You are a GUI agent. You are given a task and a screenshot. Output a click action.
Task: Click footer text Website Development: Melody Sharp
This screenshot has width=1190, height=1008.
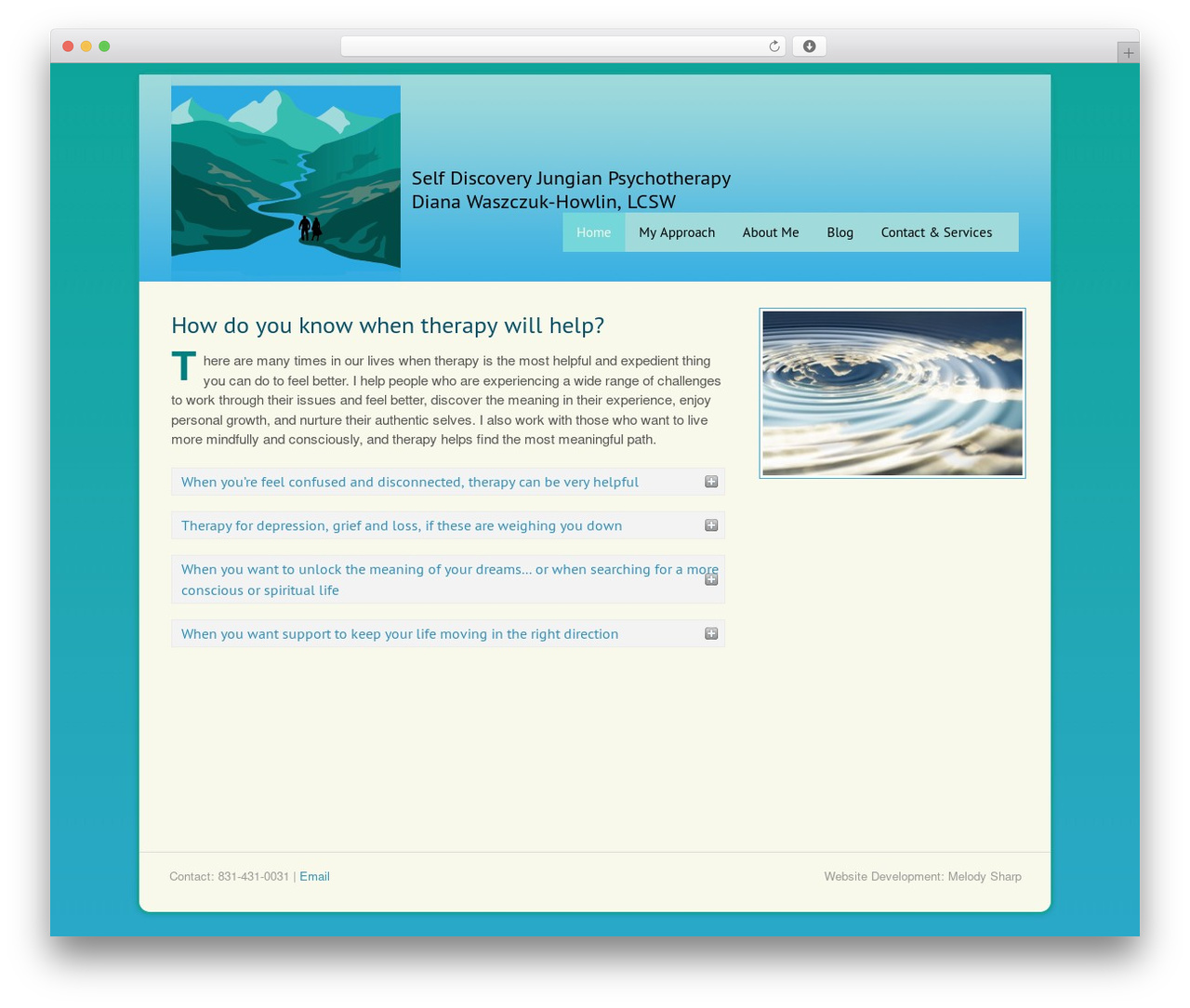pos(922,877)
